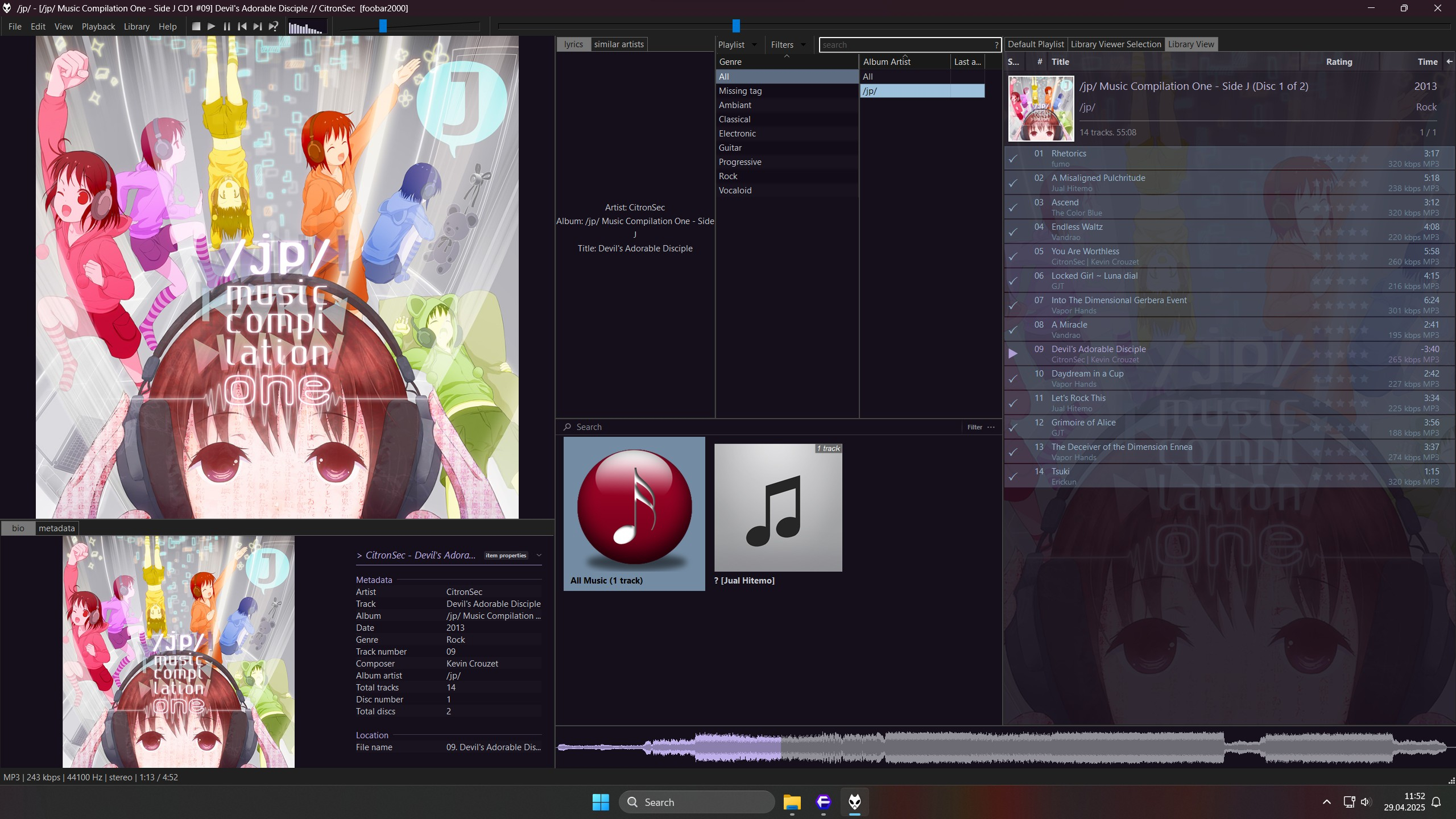Click the playlist album cover thumbnail
1456x819 pixels.
point(1041,108)
